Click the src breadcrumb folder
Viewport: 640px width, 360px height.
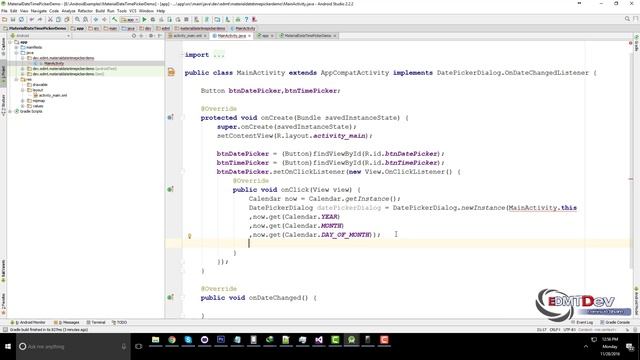[x=94, y=29]
